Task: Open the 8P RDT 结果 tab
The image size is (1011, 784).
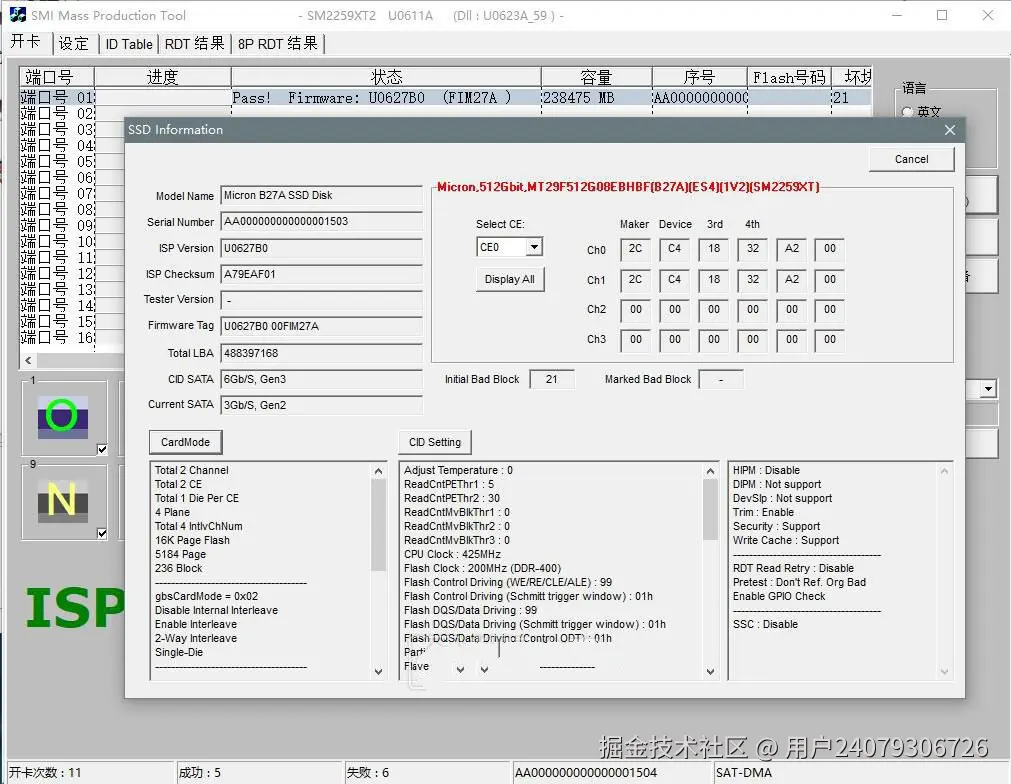Action: coord(278,43)
